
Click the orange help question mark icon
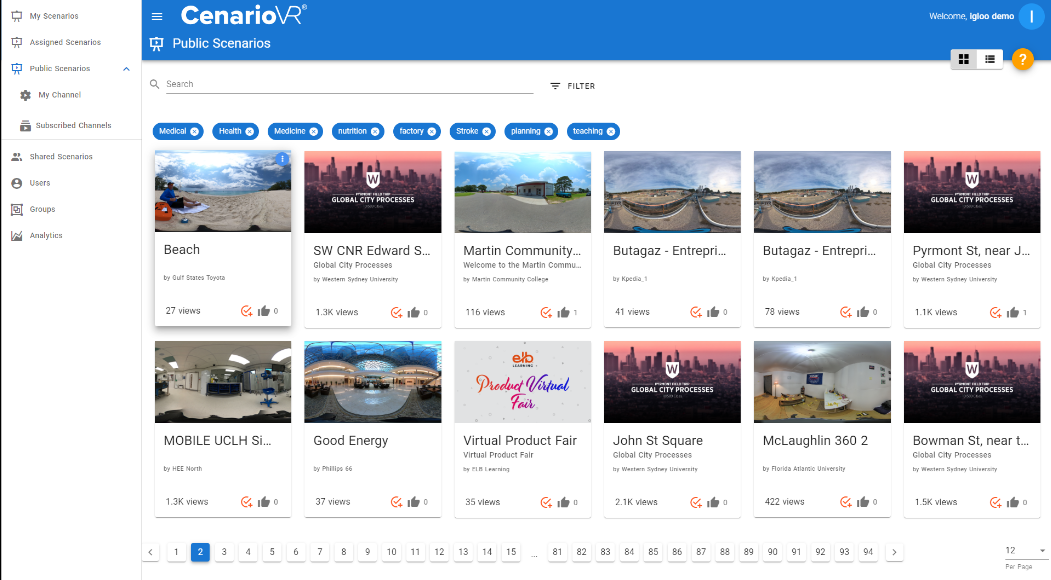click(x=1022, y=59)
